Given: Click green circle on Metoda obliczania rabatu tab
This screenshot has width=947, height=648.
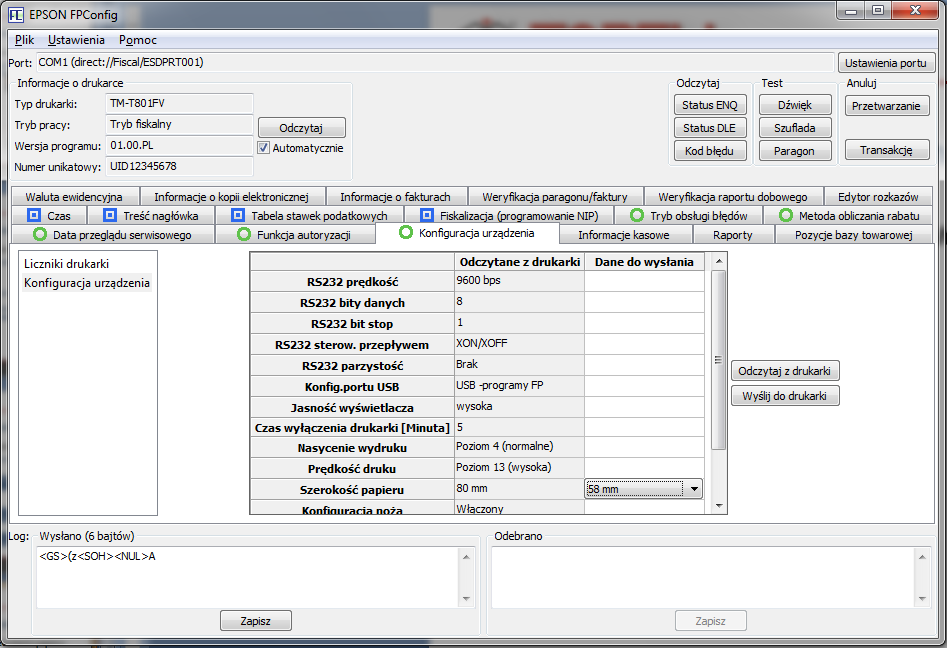Looking at the screenshot, I should point(785,215).
